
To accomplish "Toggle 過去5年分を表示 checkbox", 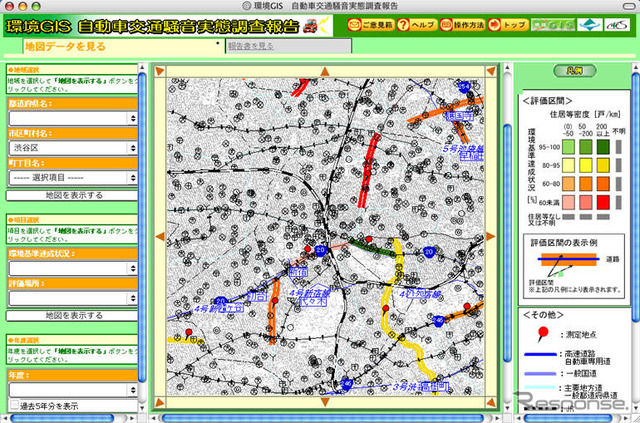I will pyautogui.click(x=14, y=405).
